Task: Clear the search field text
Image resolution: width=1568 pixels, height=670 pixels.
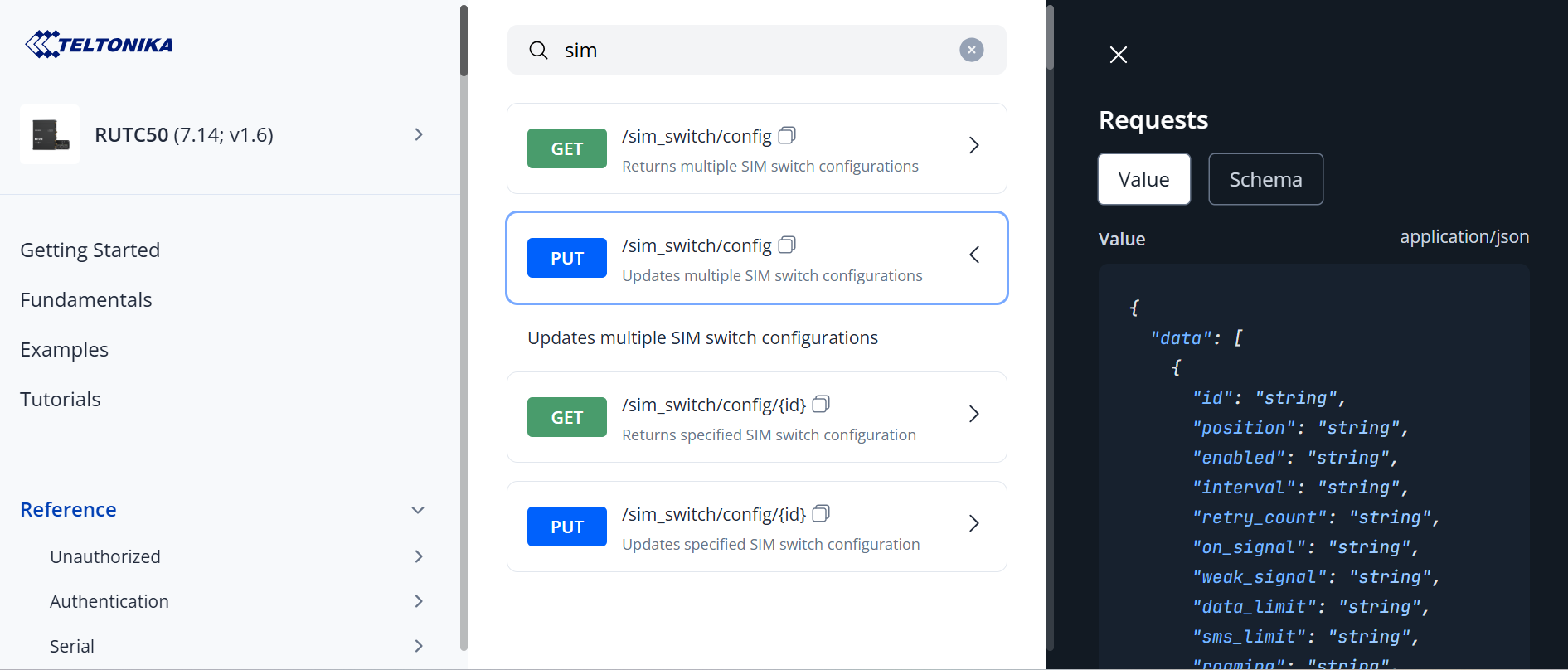Action: click(x=971, y=50)
